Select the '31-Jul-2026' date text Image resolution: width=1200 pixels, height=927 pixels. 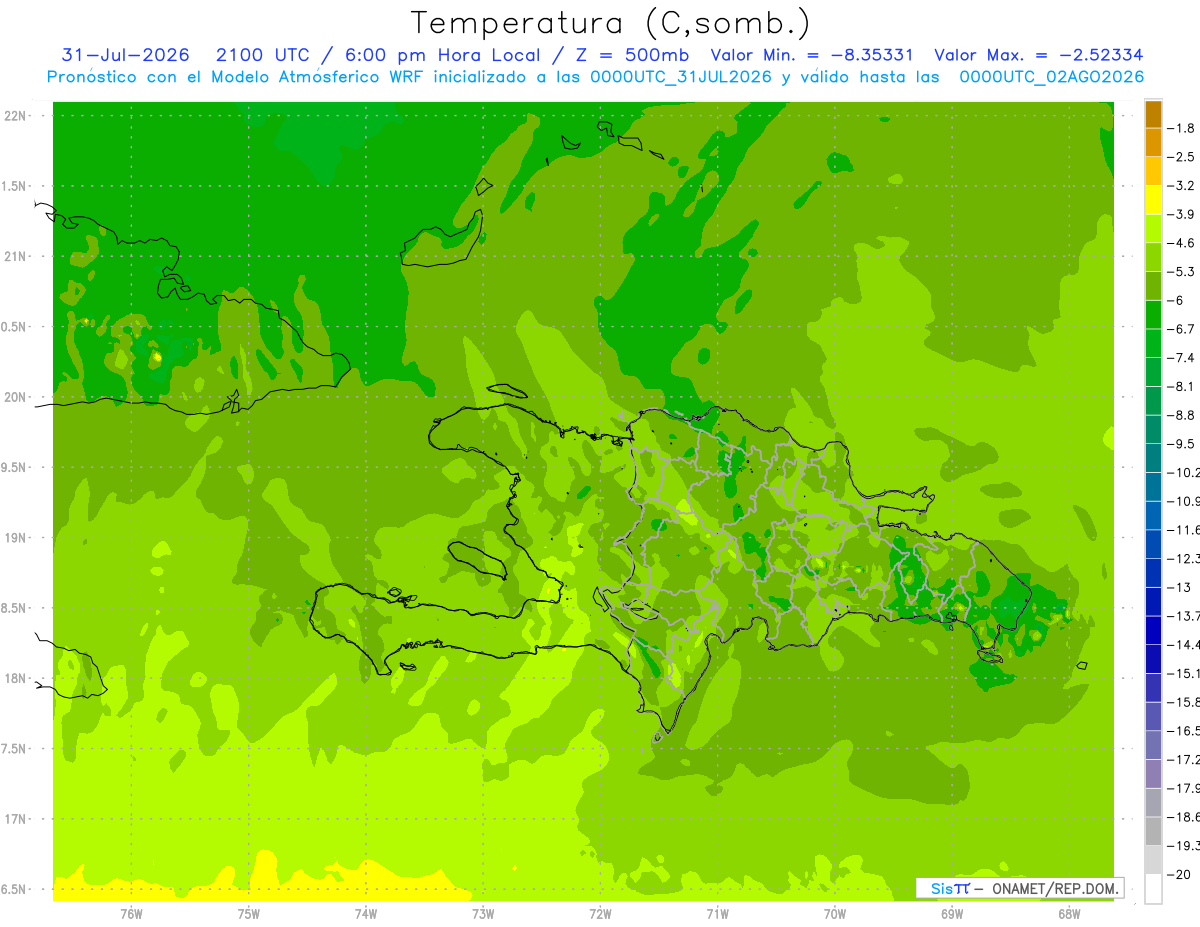click(125, 55)
